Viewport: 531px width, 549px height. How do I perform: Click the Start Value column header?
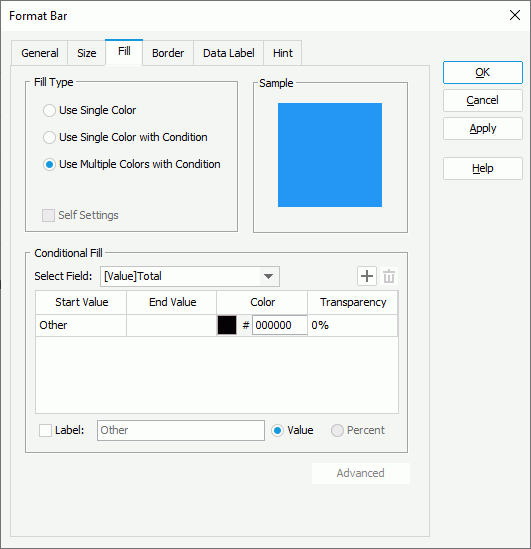point(81,302)
